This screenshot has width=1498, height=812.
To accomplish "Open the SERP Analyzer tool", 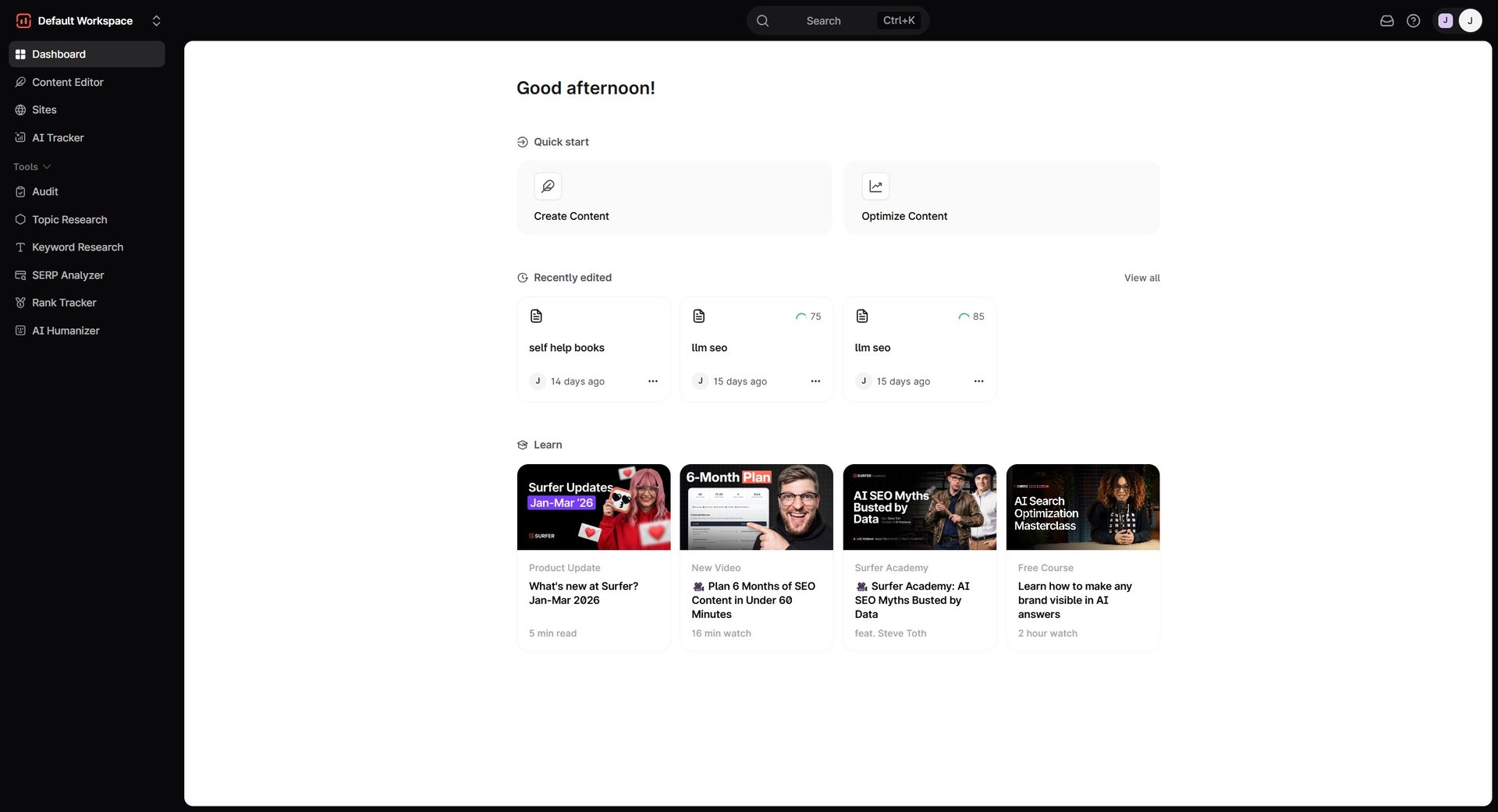I will (x=68, y=275).
